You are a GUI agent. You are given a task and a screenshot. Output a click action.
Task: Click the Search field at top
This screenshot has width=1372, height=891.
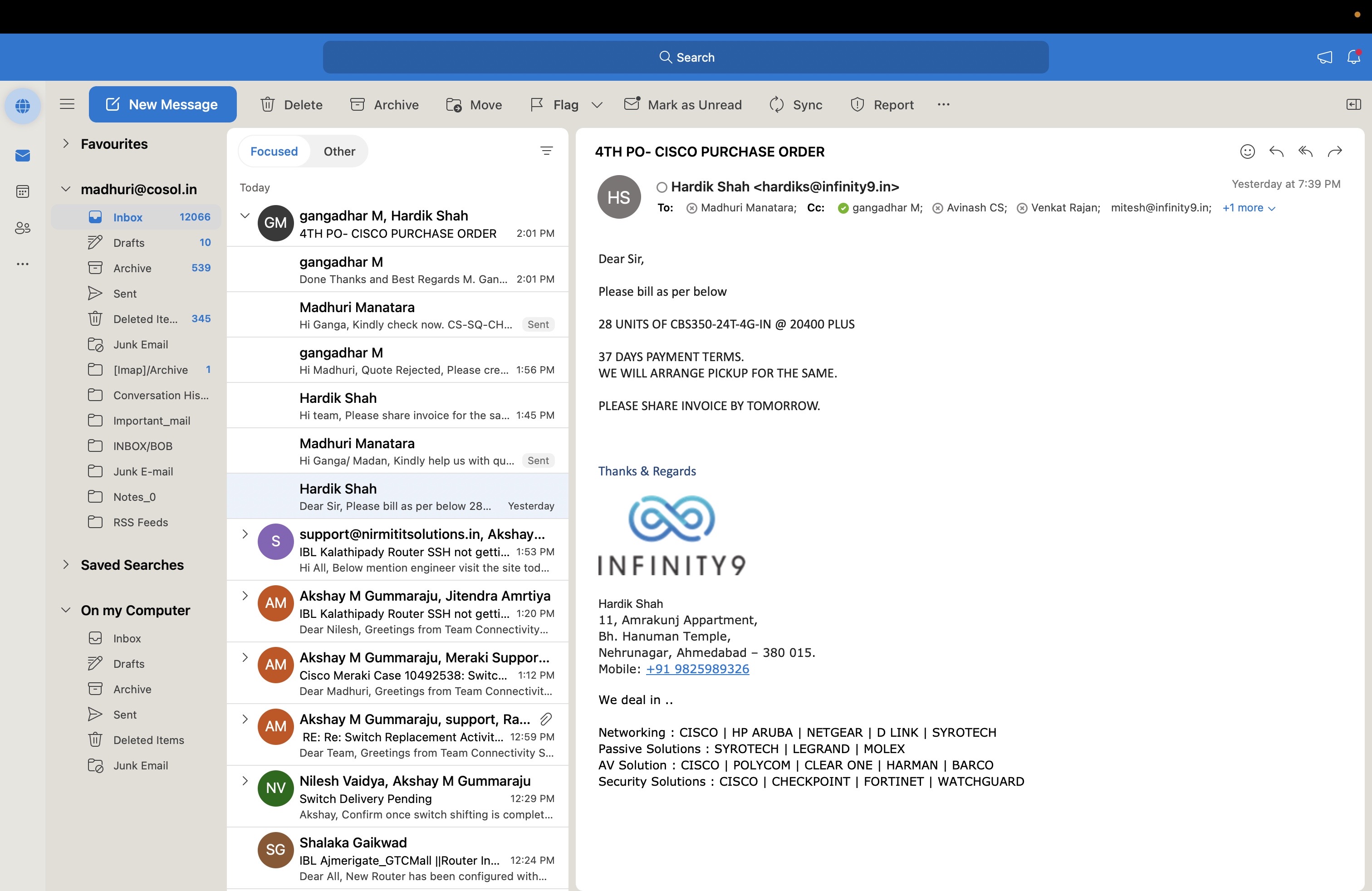pyautogui.click(x=686, y=57)
